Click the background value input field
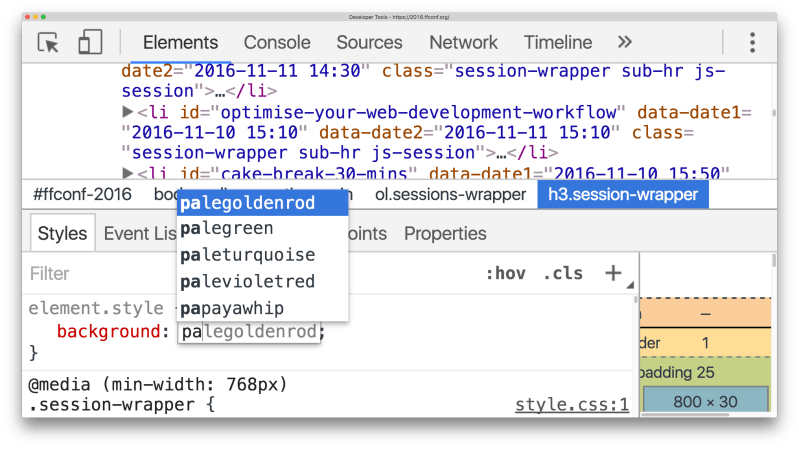This screenshot has width=799, height=449. pyautogui.click(x=249, y=332)
